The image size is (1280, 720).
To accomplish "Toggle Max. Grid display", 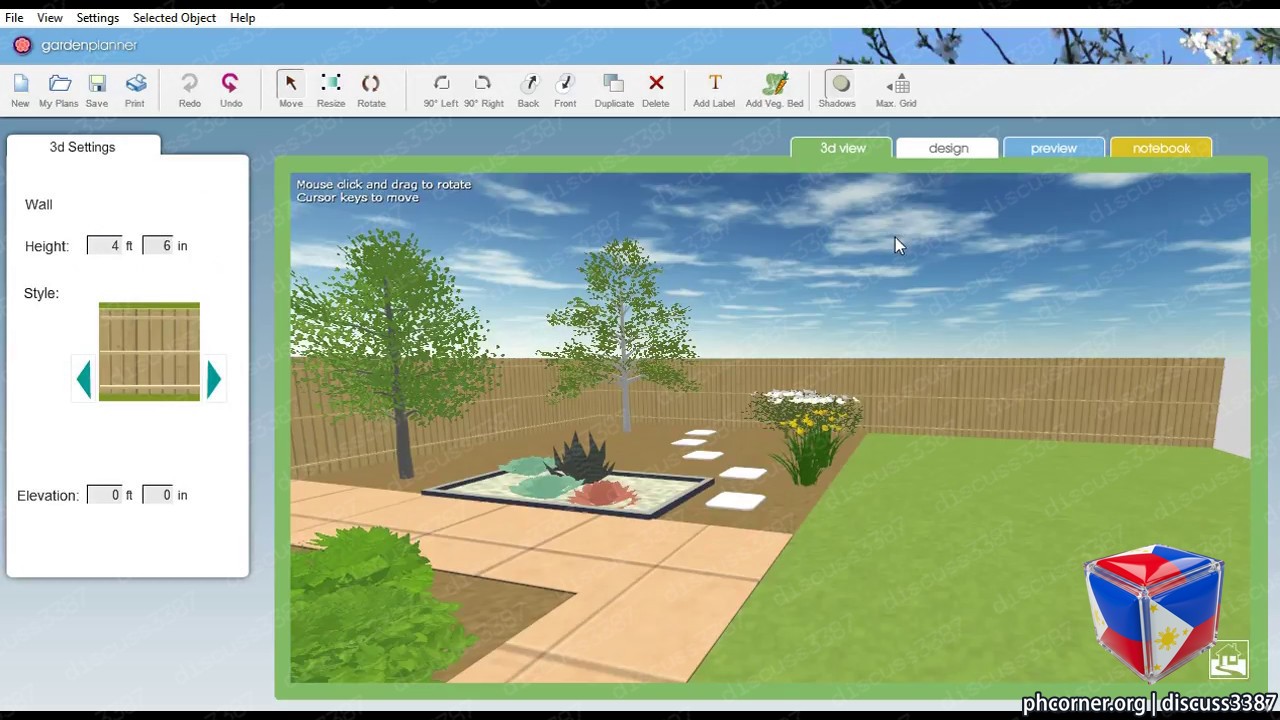I will (x=896, y=90).
